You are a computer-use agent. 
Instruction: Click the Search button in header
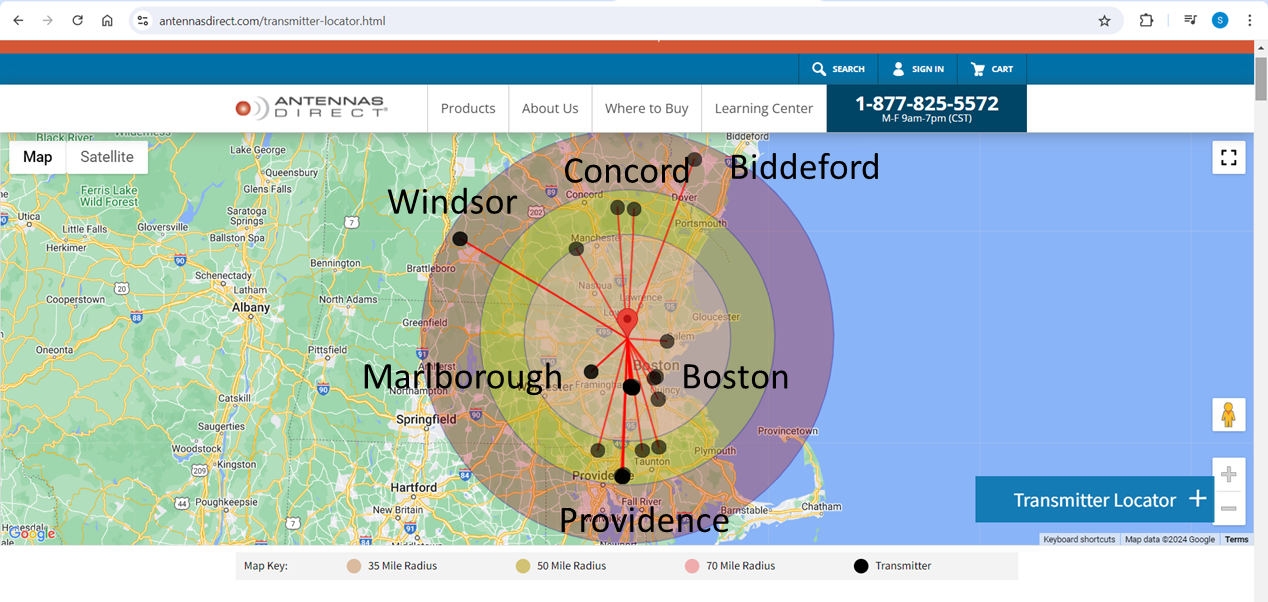(838, 69)
